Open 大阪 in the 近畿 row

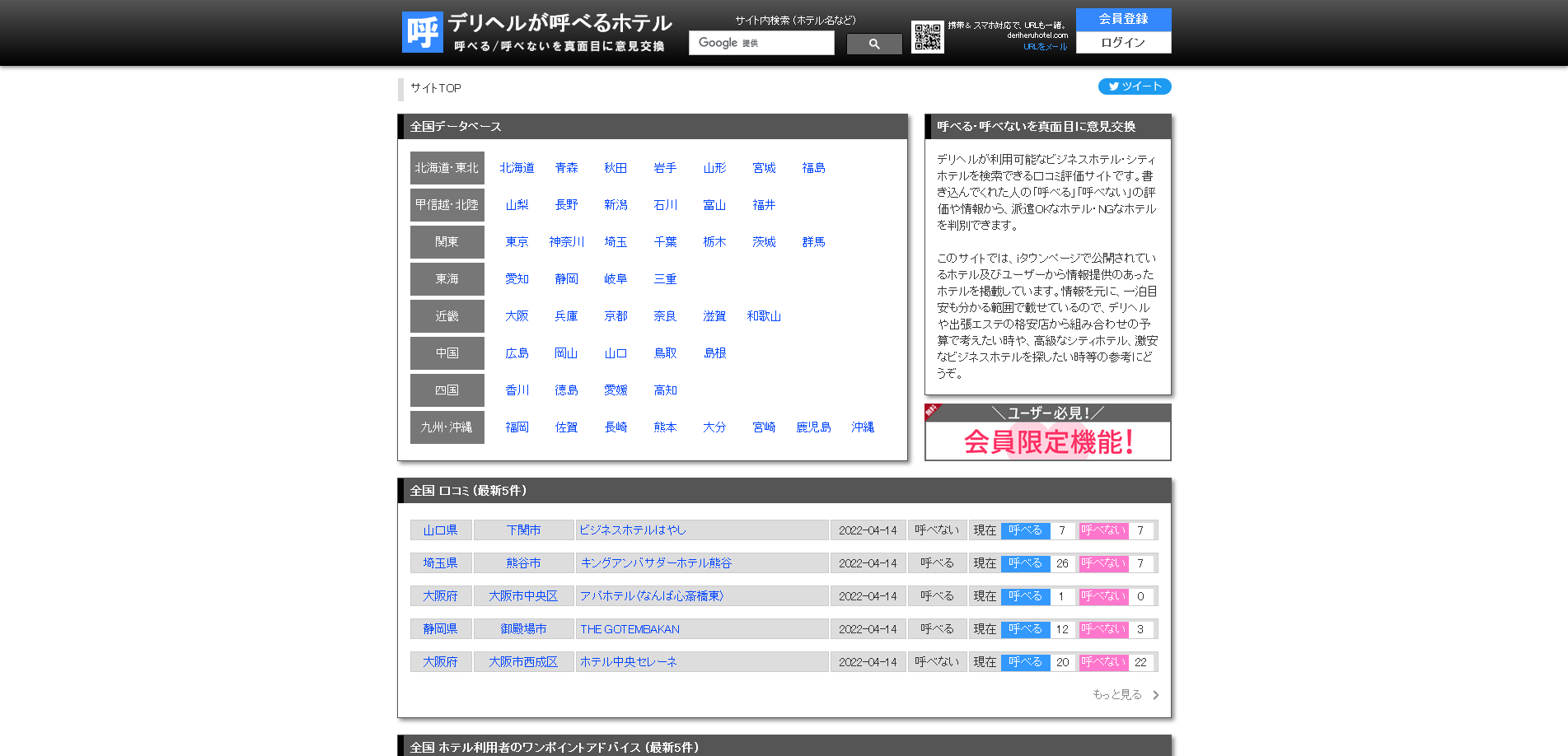coord(517,316)
